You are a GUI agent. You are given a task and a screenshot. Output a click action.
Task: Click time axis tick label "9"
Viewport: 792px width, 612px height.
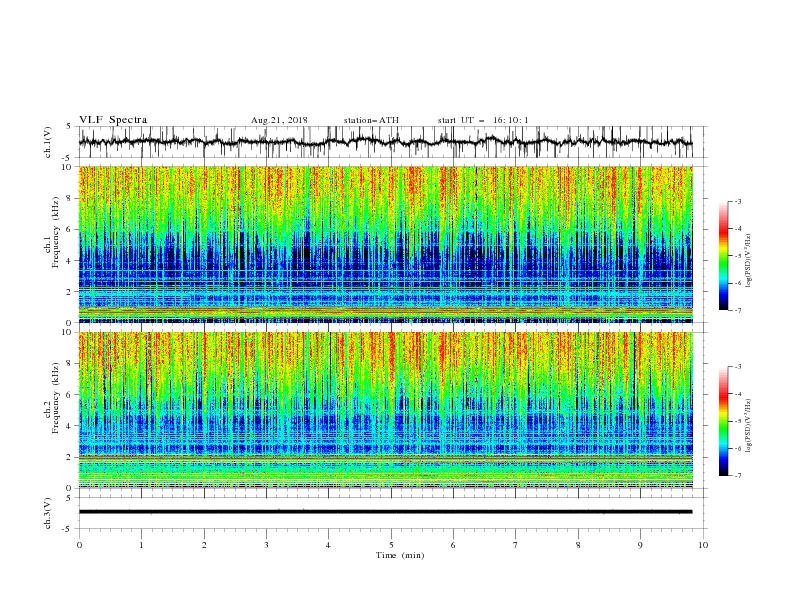[x=640, y=545]
